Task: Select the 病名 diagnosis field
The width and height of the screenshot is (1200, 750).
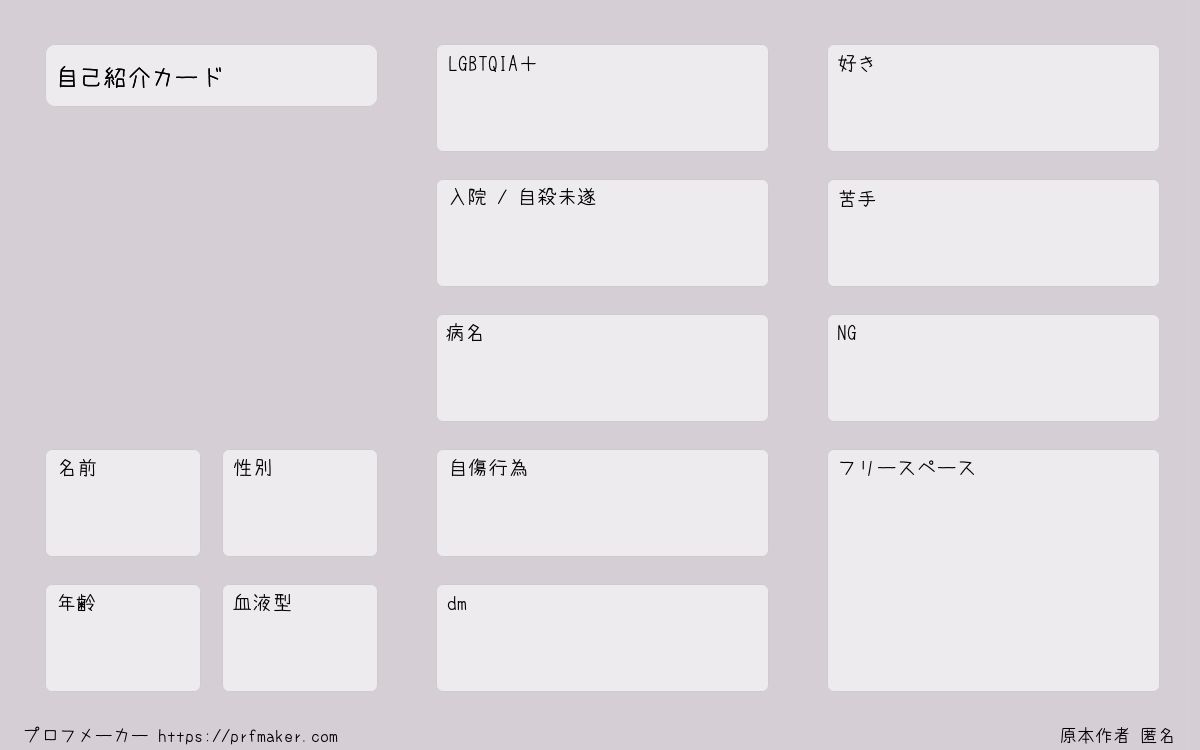Action: pyautogui.click(x=602, y=368)
